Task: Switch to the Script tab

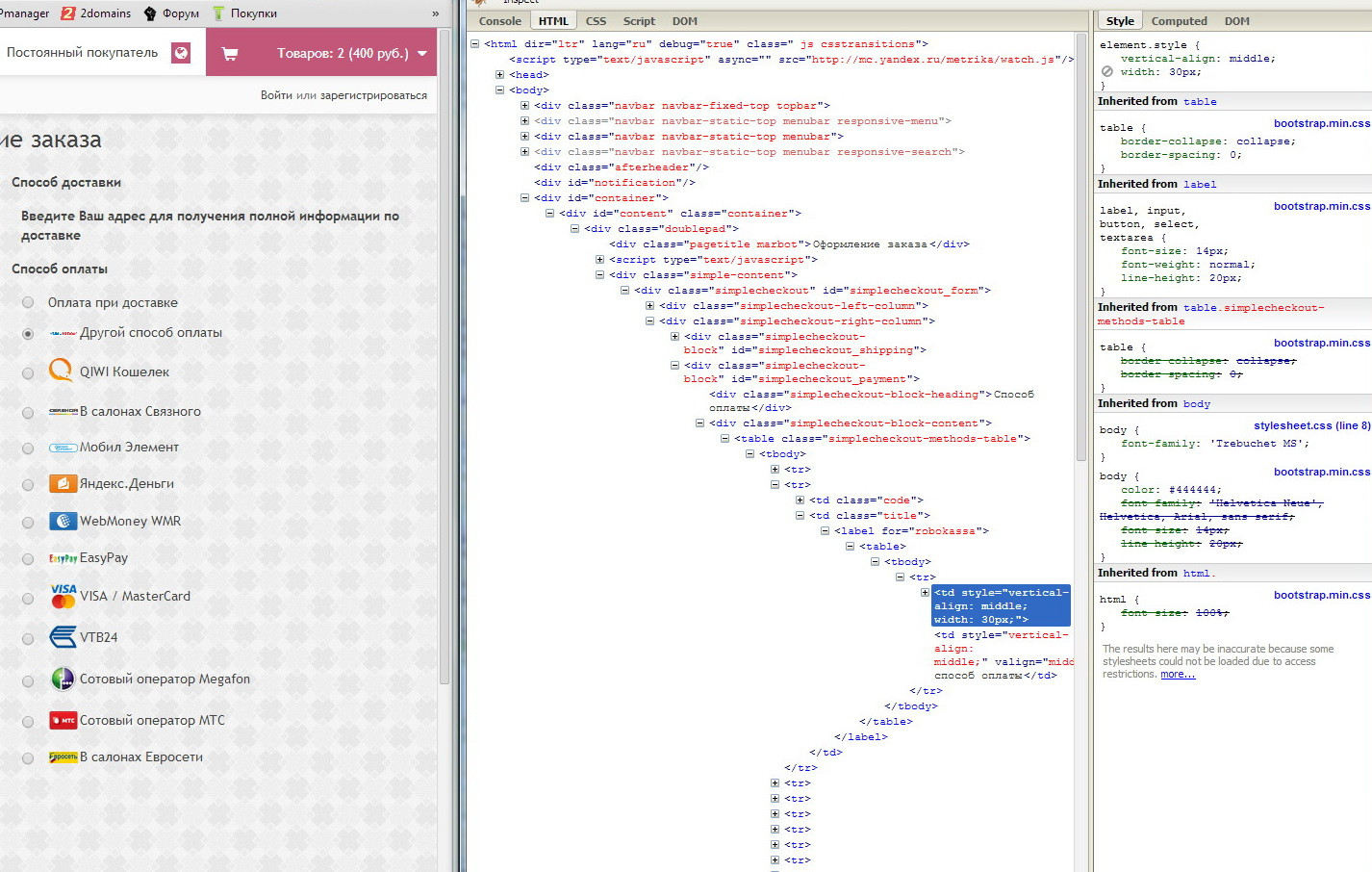Action: (x=639, y=21)
